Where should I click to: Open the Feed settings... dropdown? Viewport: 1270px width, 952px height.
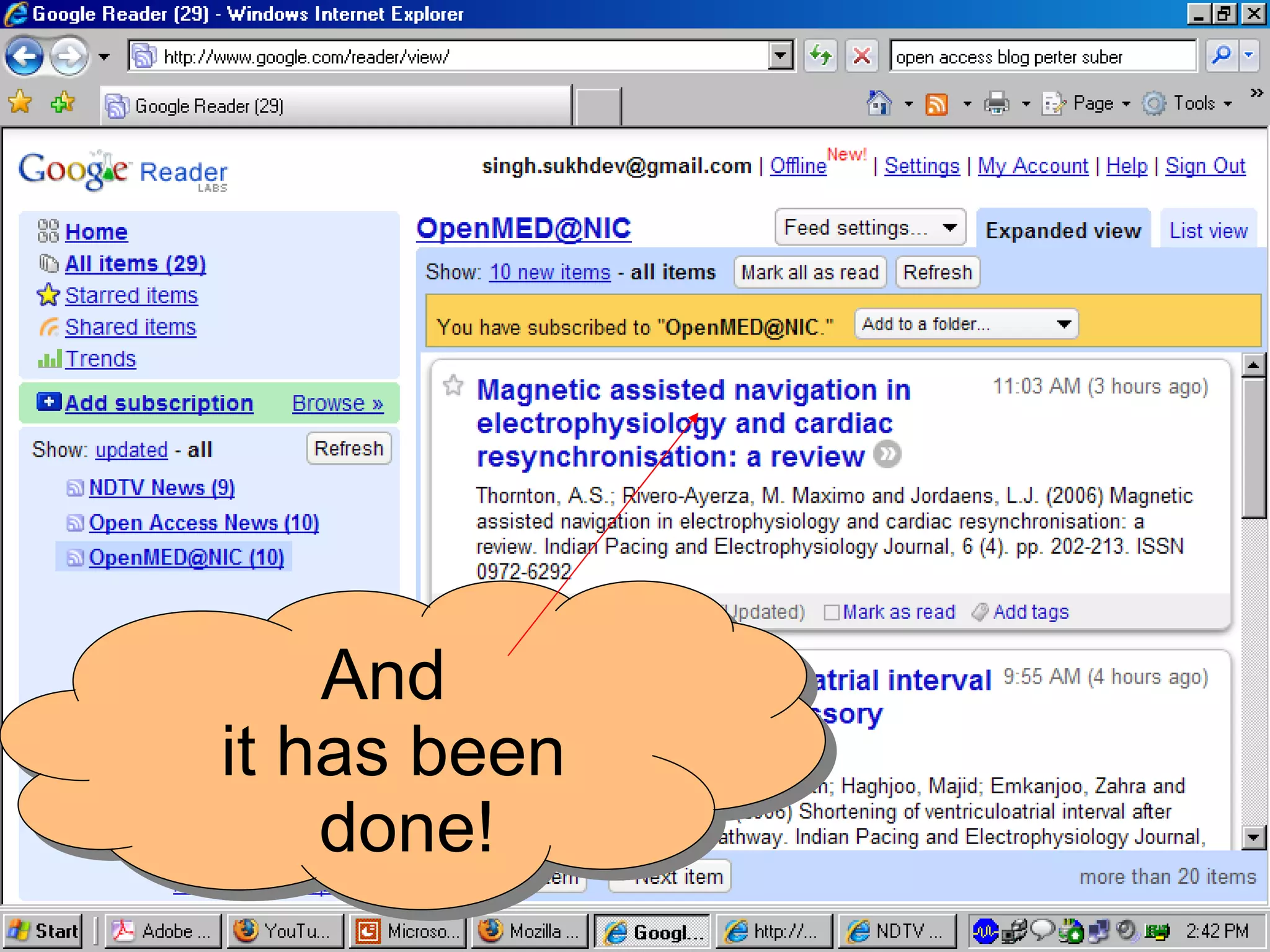[871, 227]
